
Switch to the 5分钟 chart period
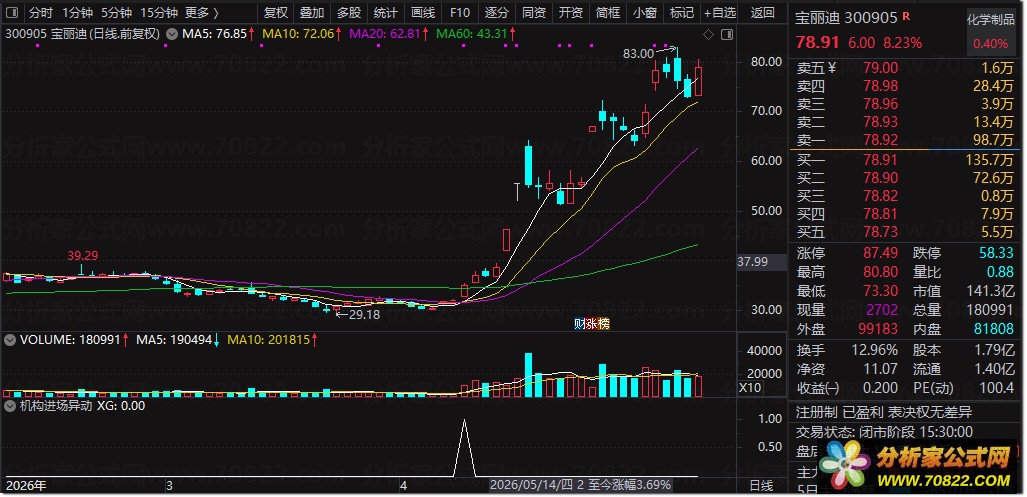tap(116, 12)
